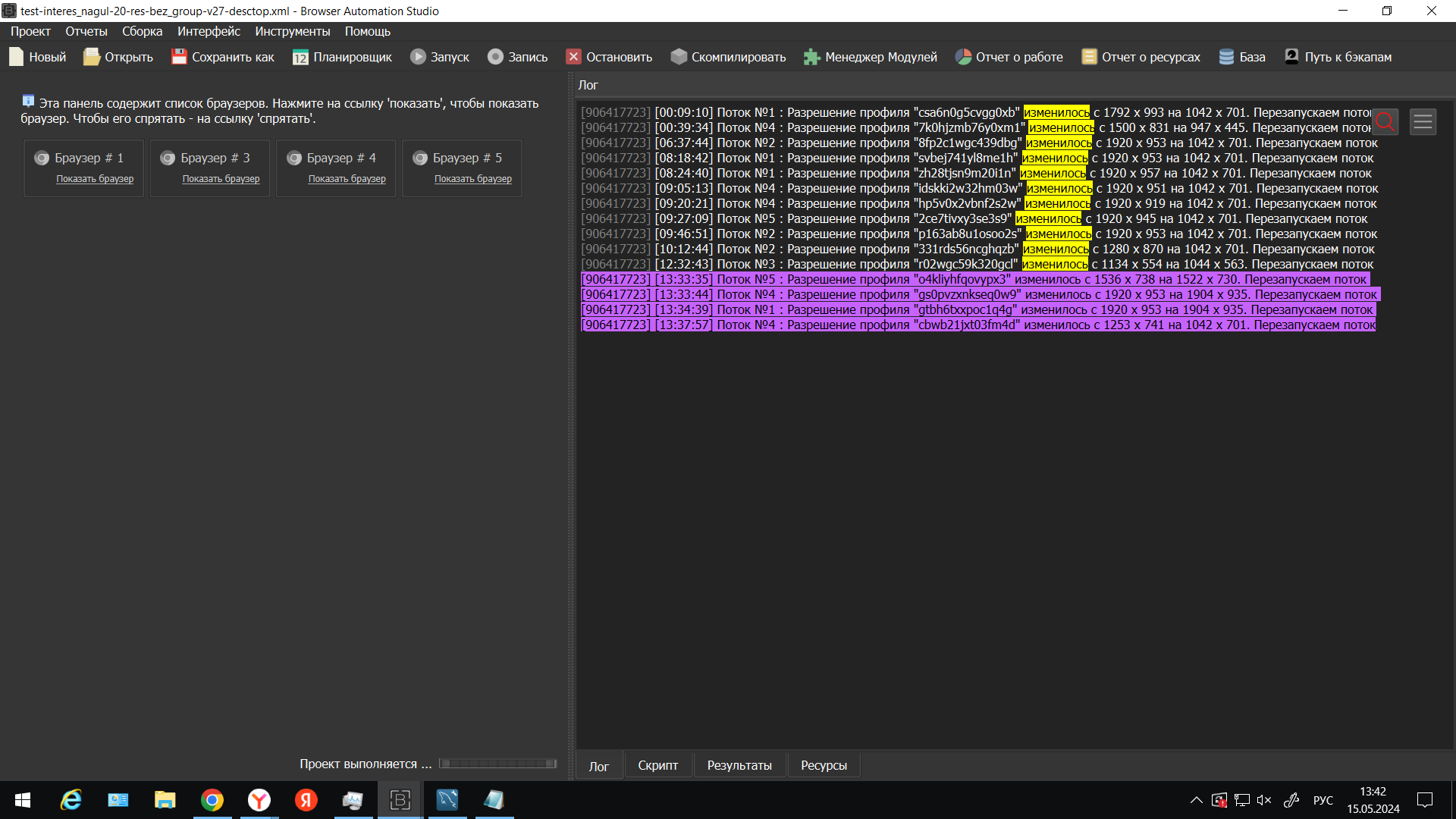Open Менеджер Модулей puzzle icon

[812, 57]
